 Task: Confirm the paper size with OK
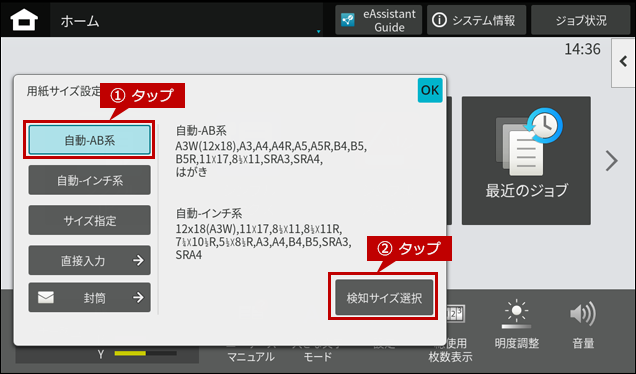(x=430, y=90)
